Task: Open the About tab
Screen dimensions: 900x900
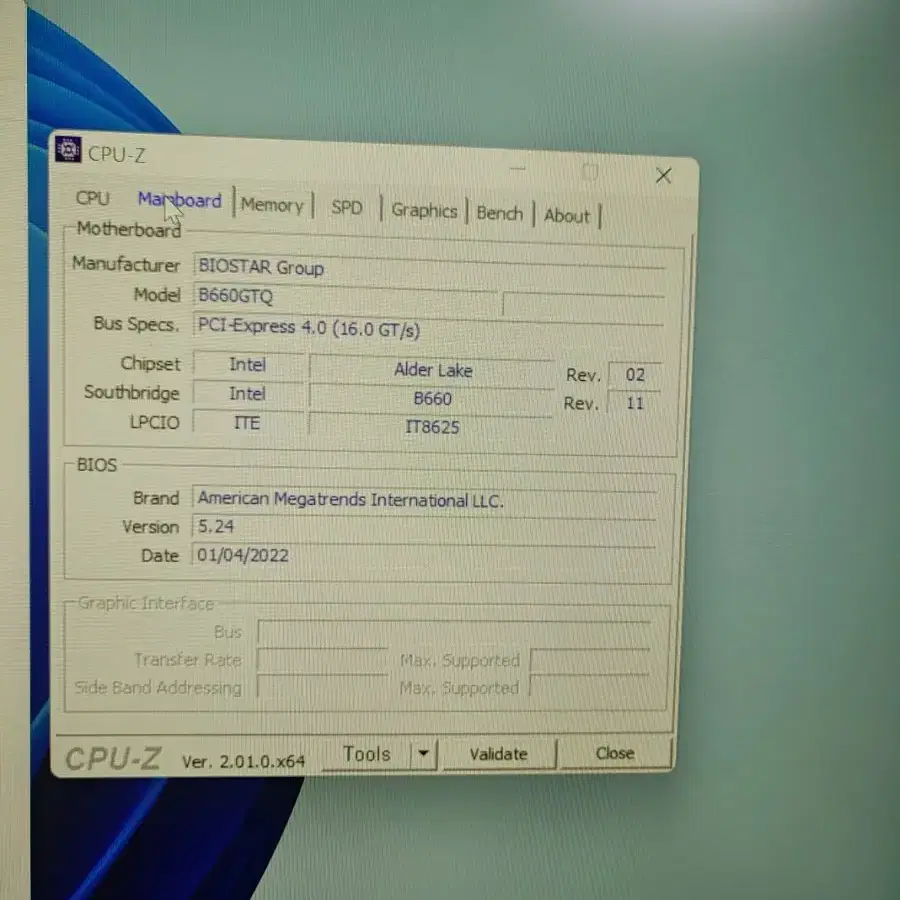Action: [x=567, y=216]
